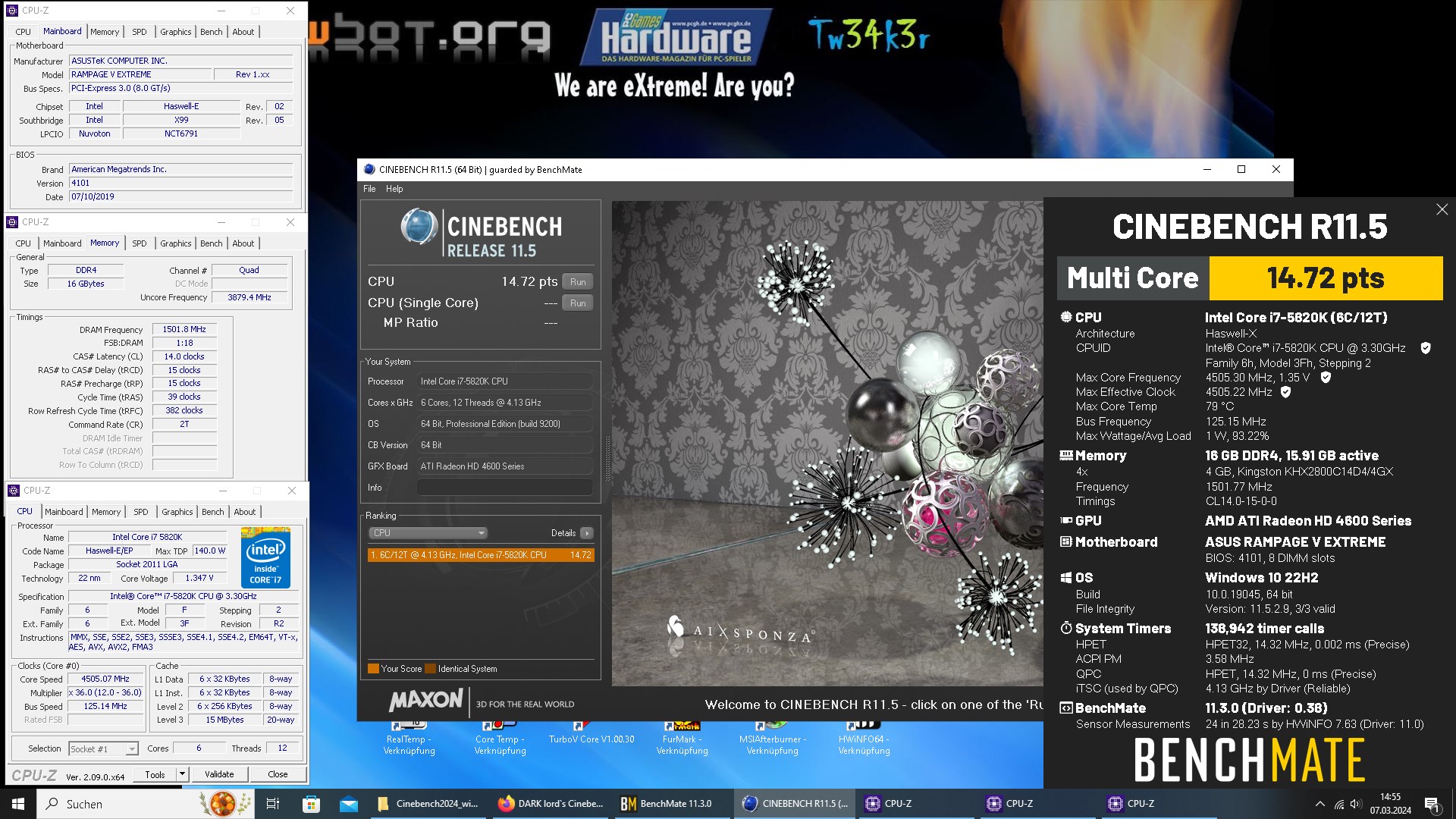This screenshot has height=819, width=1456.
Task: Click the Info text field in Cinebench
Action: pos(504,488)
